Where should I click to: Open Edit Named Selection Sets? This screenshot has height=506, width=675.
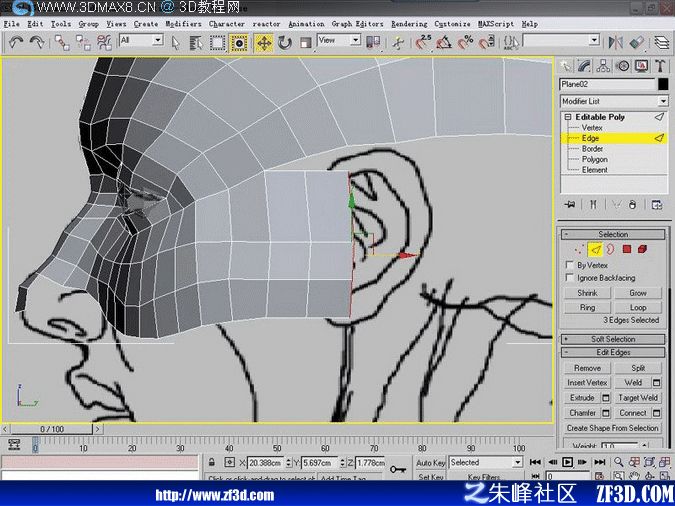click(511, 43)
